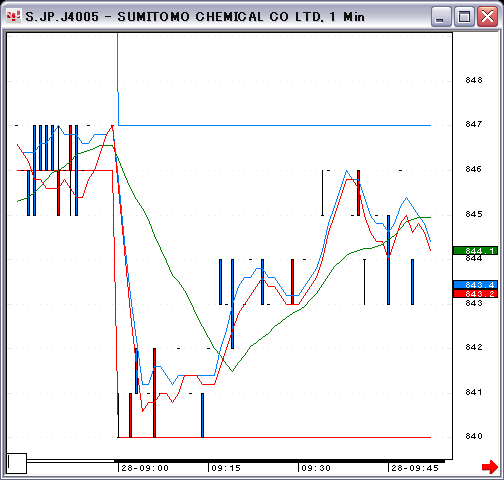Click the green 844.1 price label
504x480 pixels.
pos(475,251)
